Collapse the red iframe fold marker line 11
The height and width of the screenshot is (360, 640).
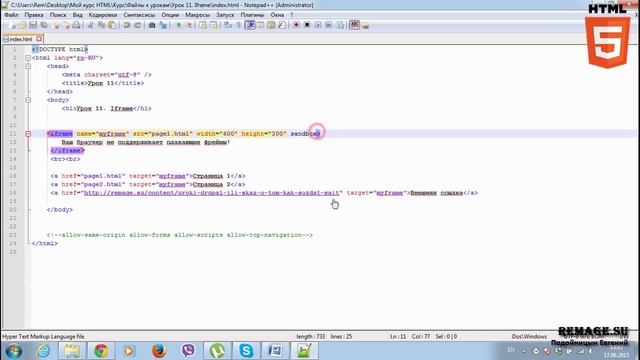point(28,133)
